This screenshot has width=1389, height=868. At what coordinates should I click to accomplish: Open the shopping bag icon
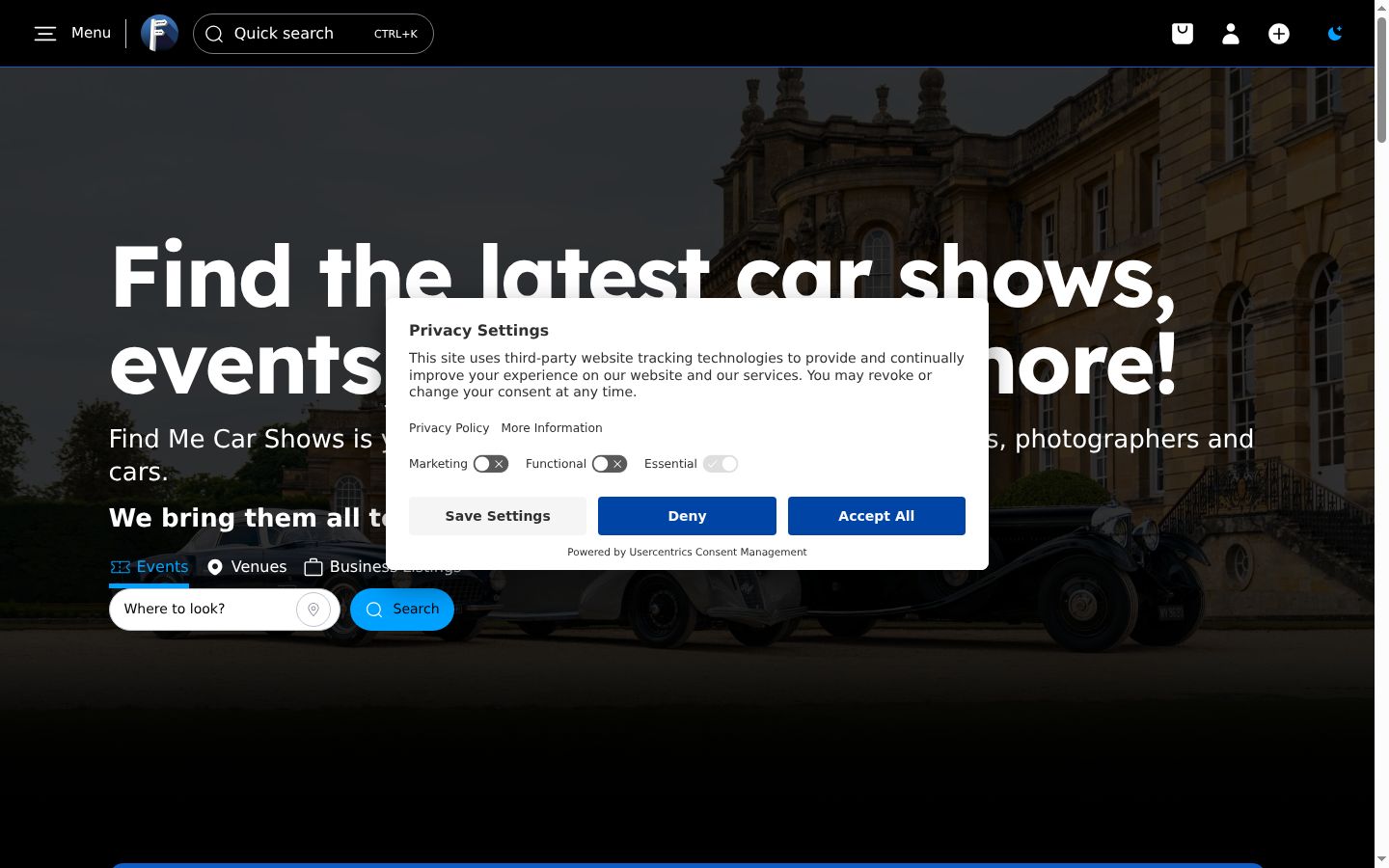(1183, 34)
